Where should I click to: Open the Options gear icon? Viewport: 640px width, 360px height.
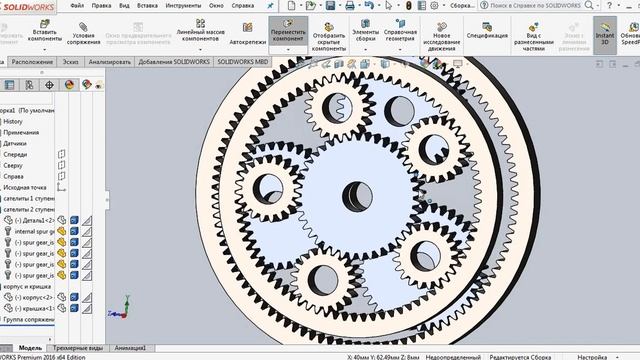coord(434,6)
